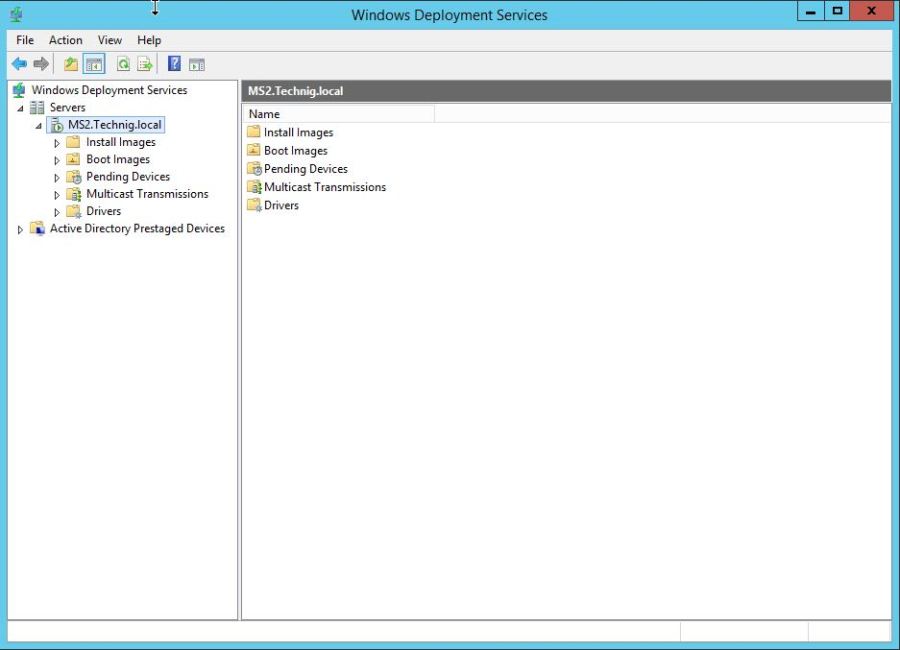Click the Forward arrow toolbar icon
Viewport: 900px width, 650px height.
41,64
